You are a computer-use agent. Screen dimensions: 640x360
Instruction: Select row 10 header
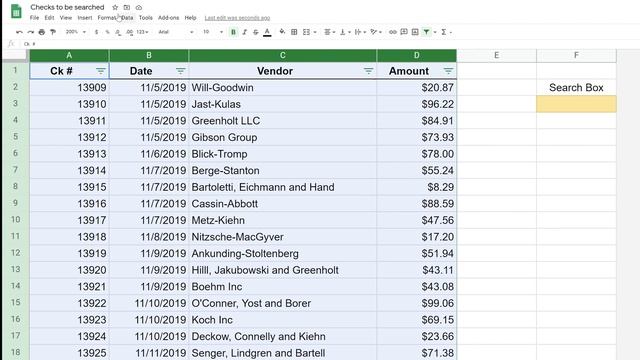click(x=15, y=220)
